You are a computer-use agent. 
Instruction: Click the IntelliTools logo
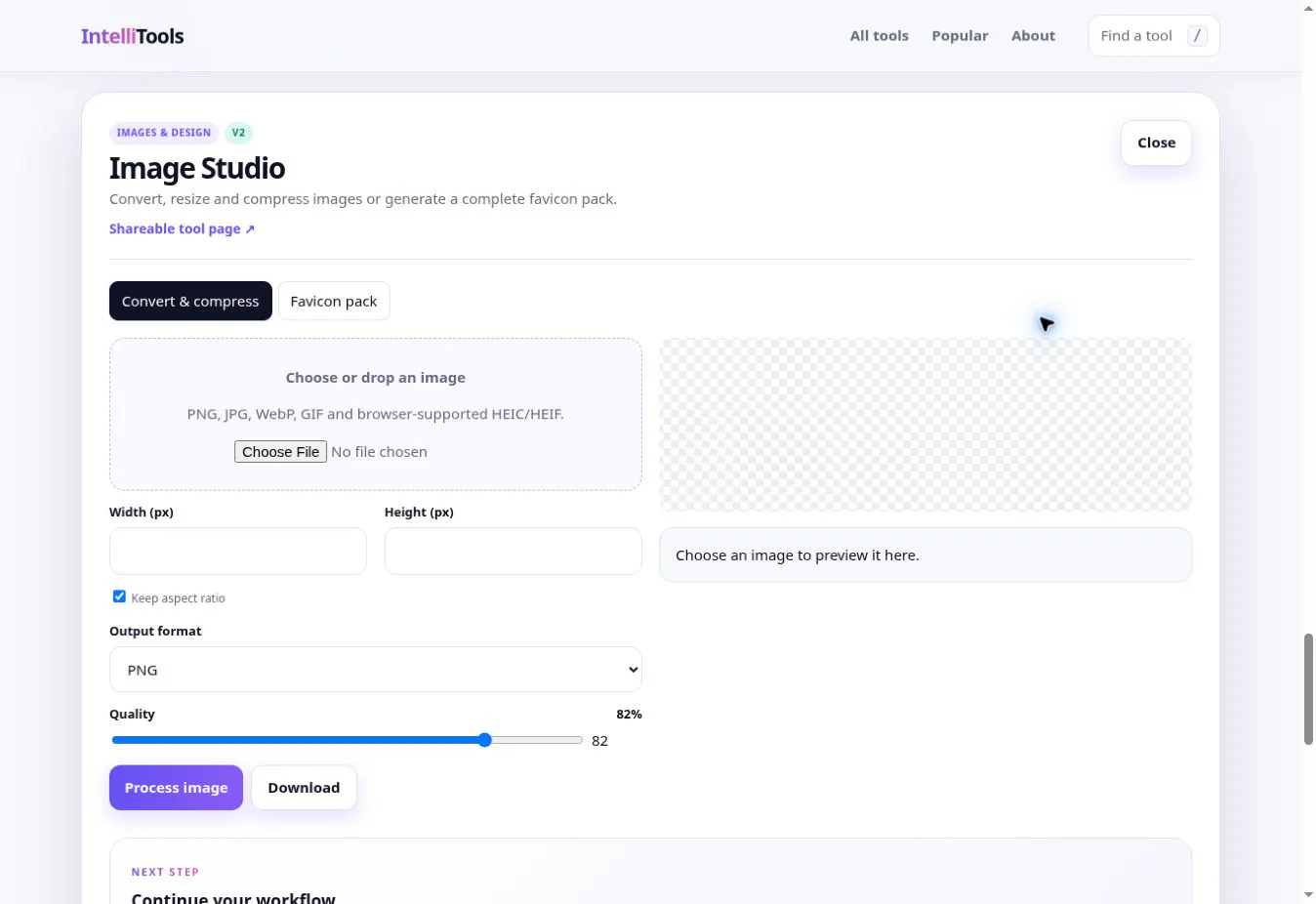point(132,36)
